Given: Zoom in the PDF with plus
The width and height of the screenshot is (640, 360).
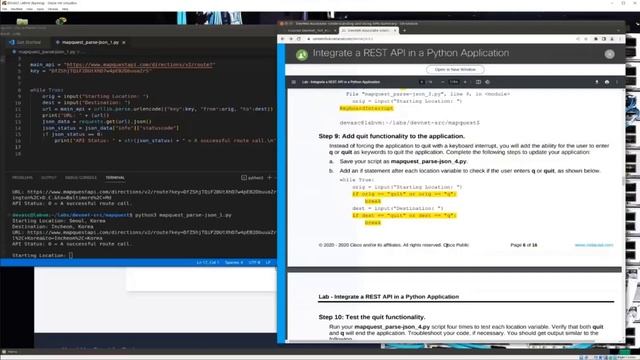Looking at the screenshot, I should (x=465, y=82).
